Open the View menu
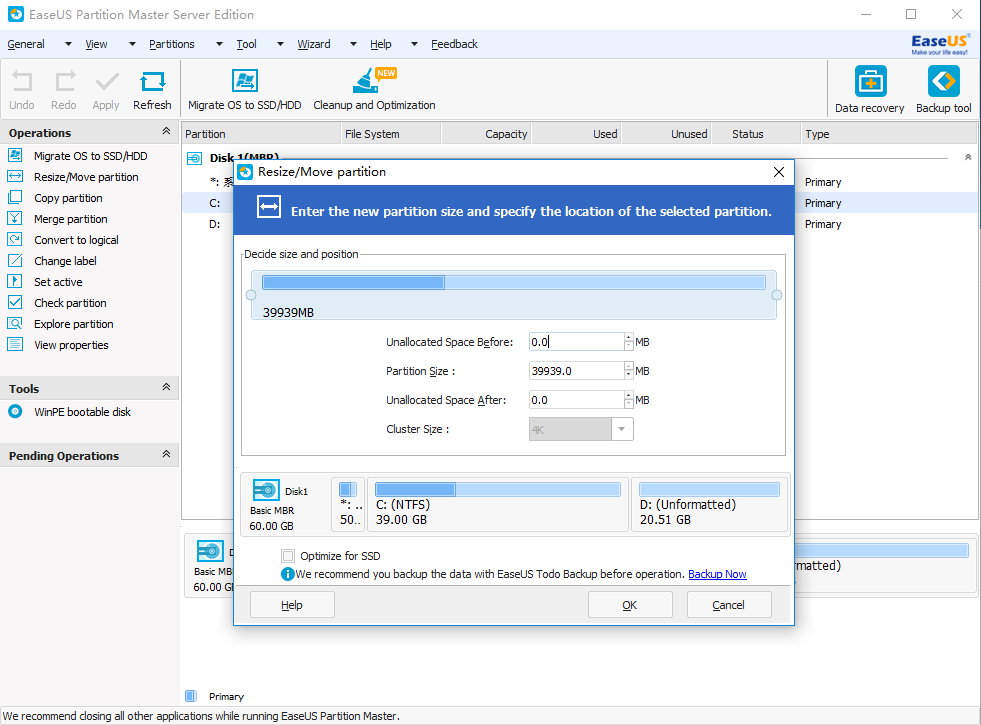981x725 pixels. [x=96, y=44]
